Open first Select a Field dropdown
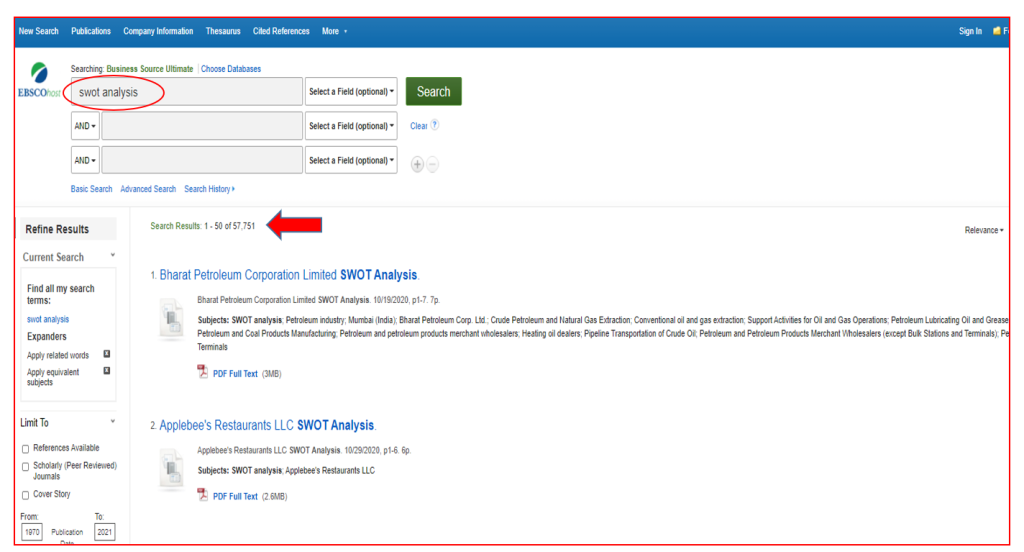The image size is (1024, 552). pos(351,91)
